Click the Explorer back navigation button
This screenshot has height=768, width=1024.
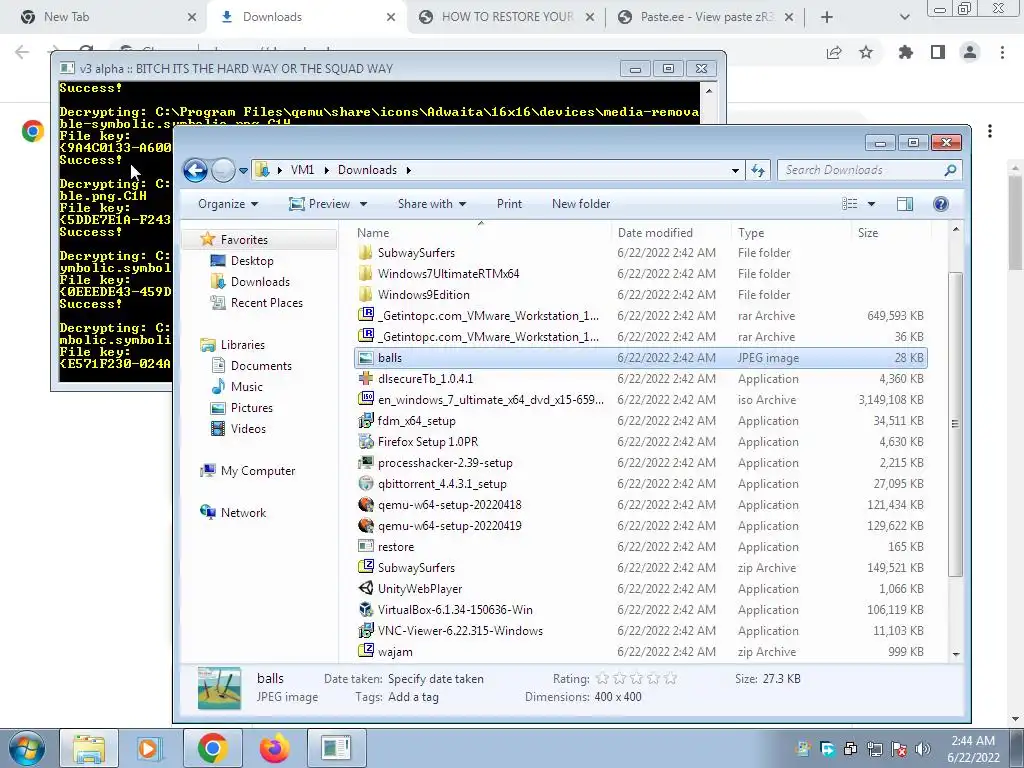(195, 170)
